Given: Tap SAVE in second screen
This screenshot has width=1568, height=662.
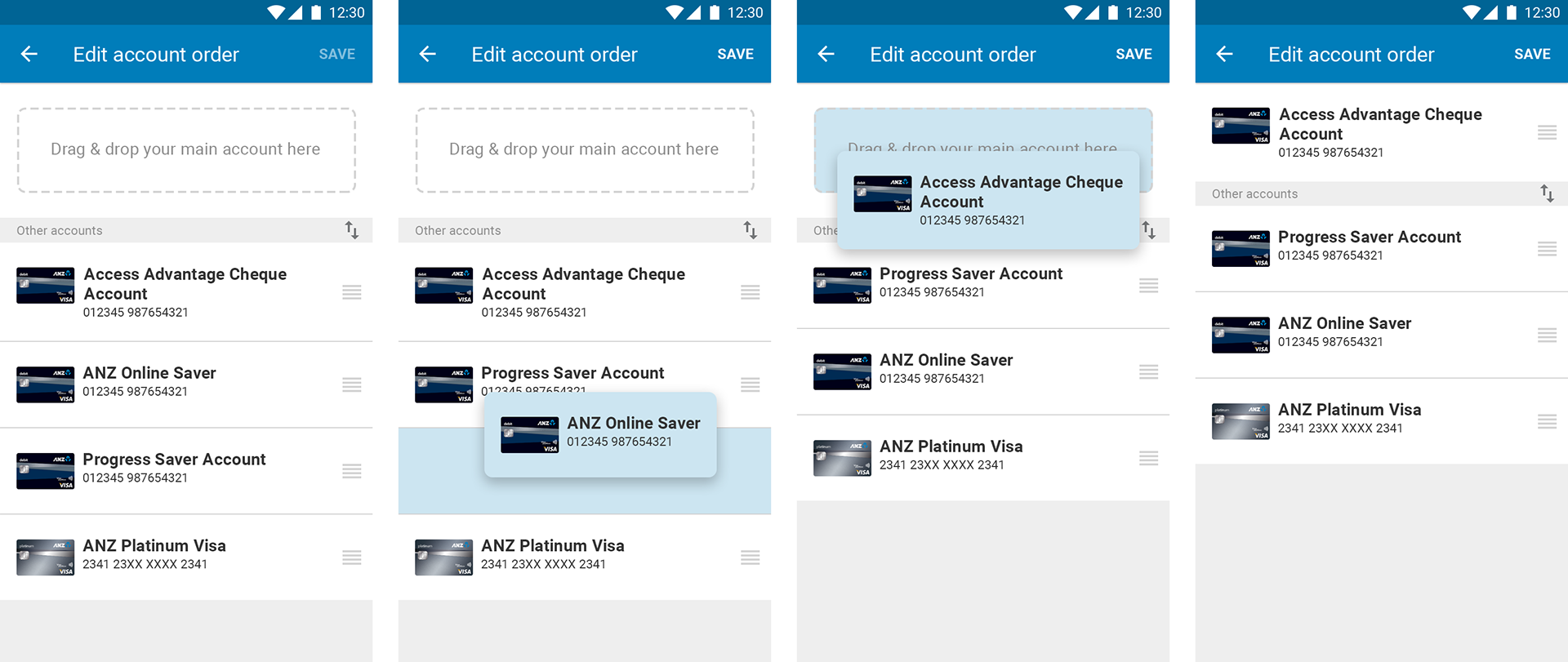Looking at the screenshot, I should (736, 54).
